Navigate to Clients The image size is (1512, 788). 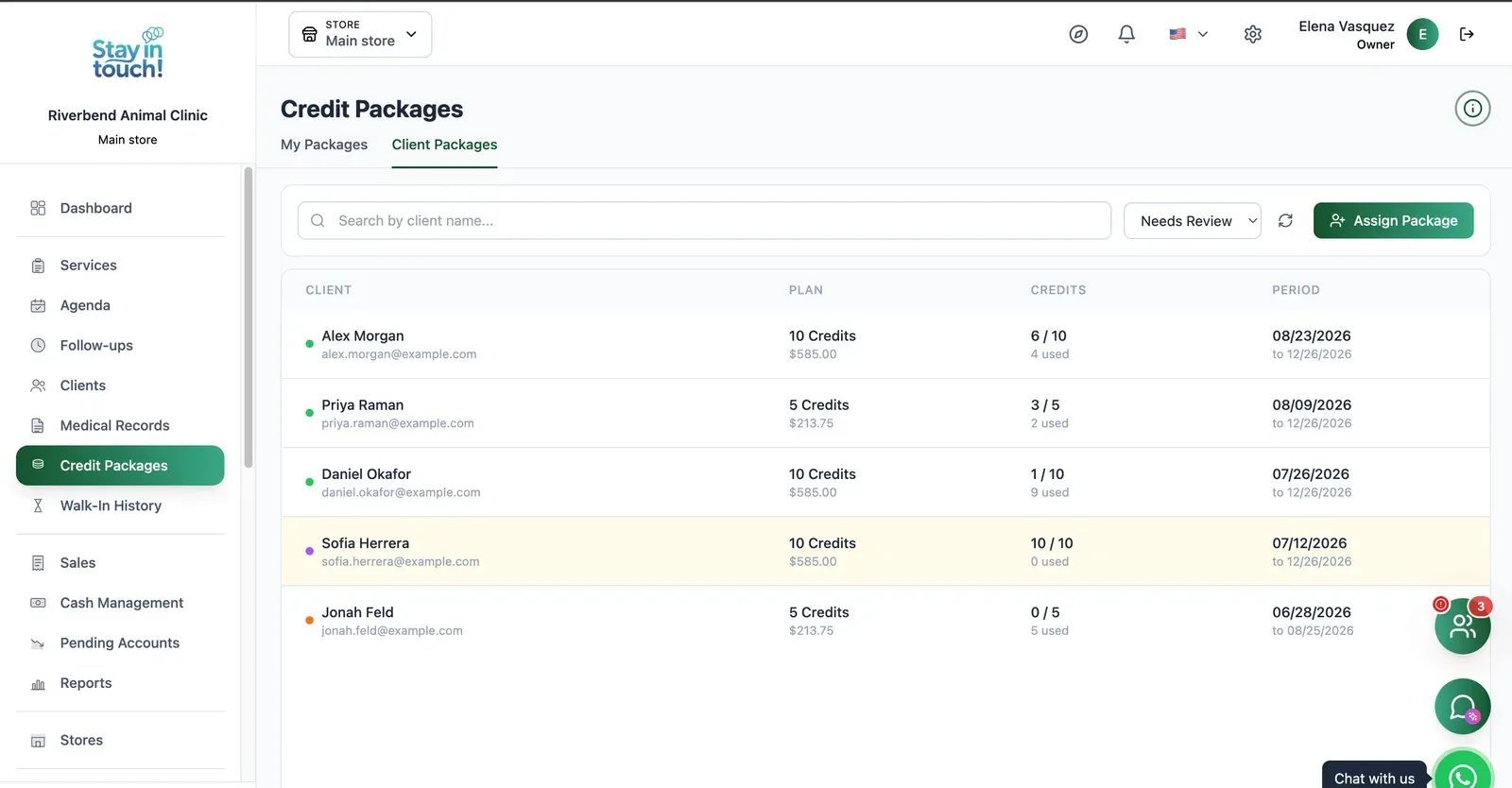pos(121,385)
